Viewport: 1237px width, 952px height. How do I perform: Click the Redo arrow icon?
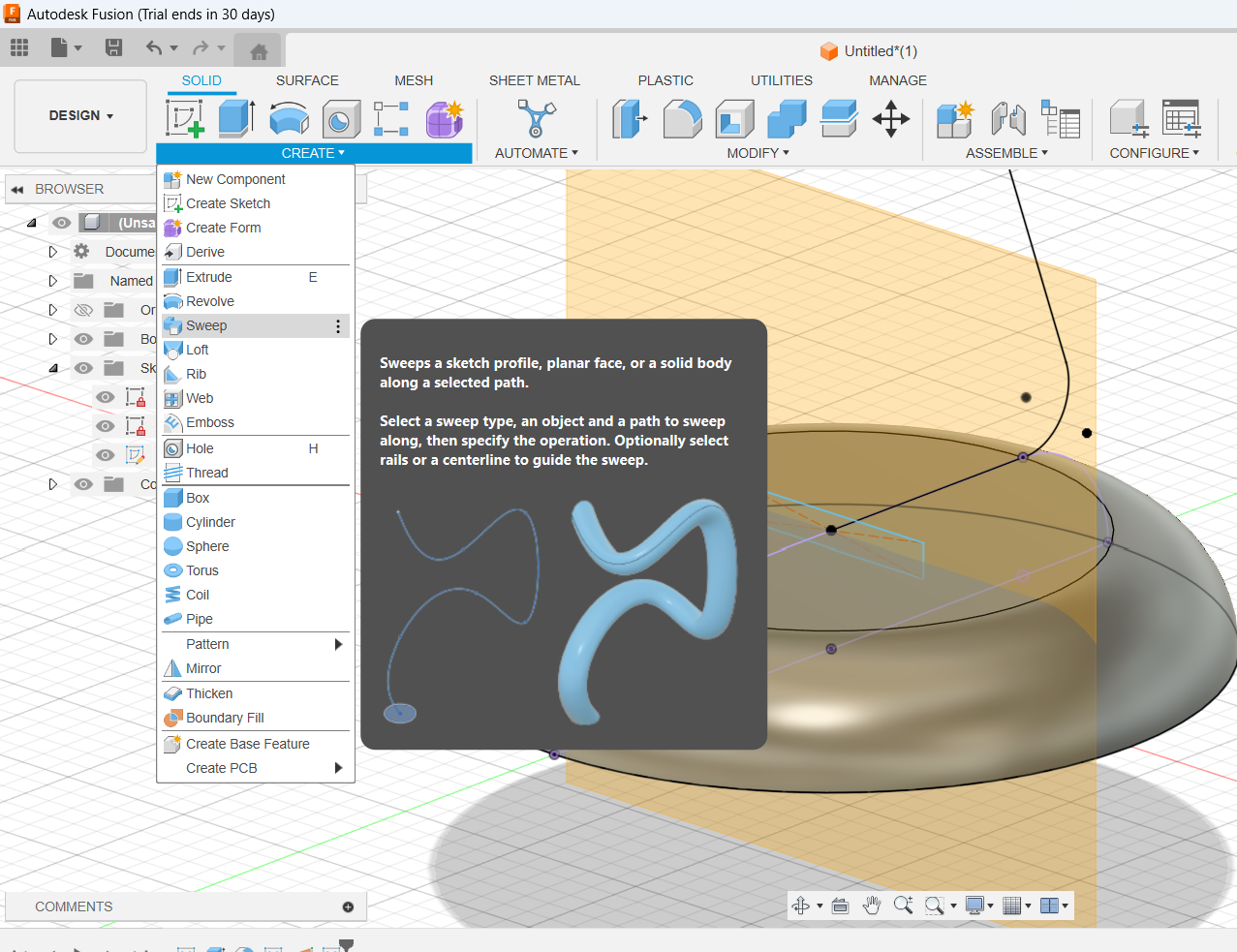click(201, 47)
